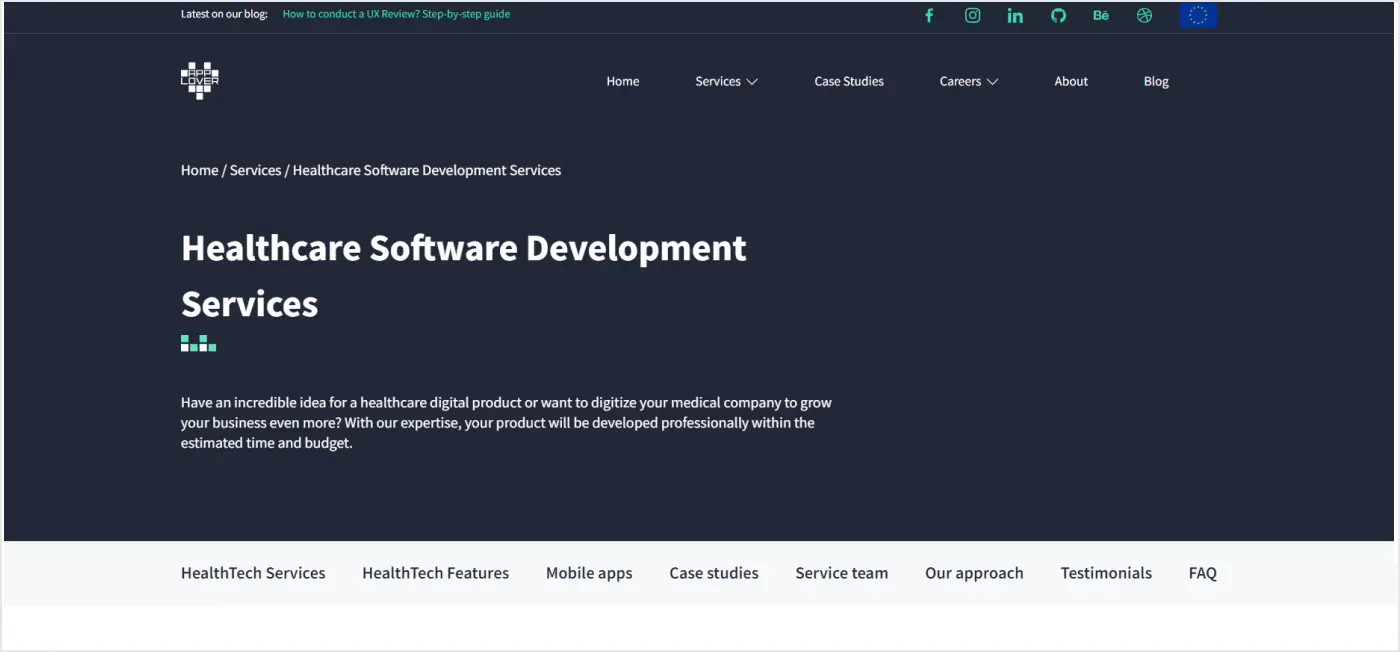Go to the About page

point(1070,81)
